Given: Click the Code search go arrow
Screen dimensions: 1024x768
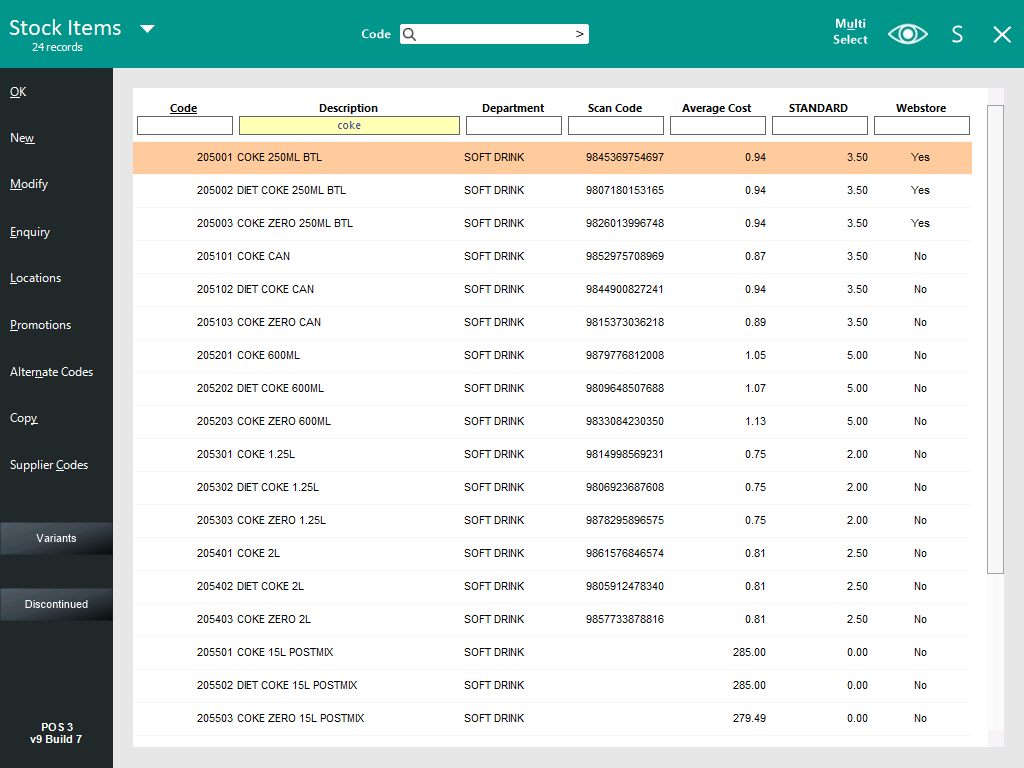Looking at the screenshot, I should [x=579, y=34].
